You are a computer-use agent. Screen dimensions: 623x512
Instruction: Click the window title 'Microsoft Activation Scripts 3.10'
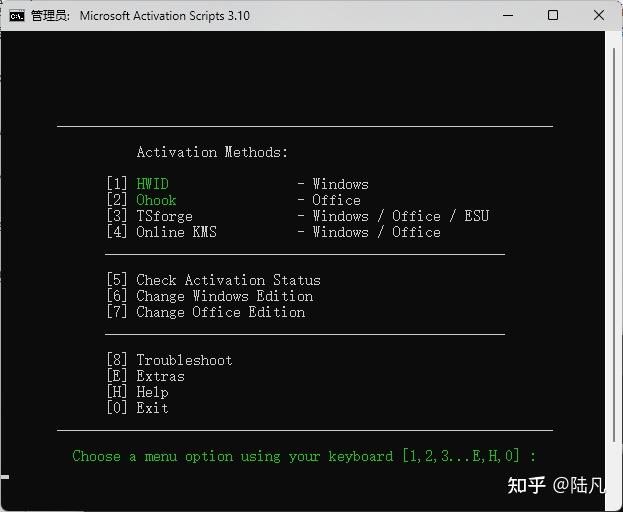tap(164, 16)
